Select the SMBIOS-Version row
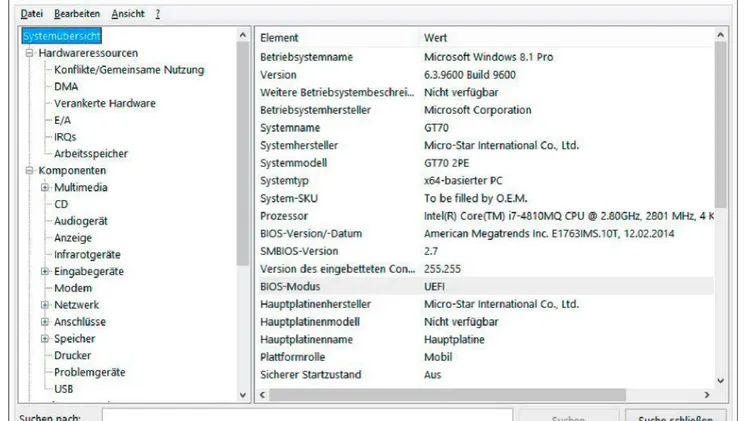 click(485, 251)
